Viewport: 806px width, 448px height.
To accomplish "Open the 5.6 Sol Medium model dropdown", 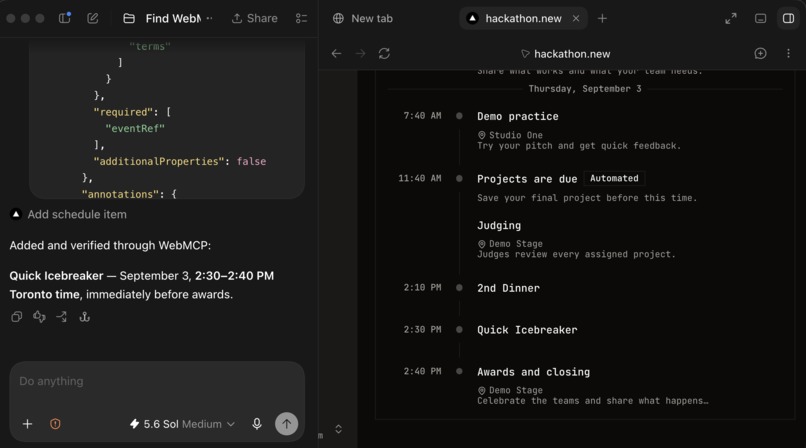I will point(182,424).
